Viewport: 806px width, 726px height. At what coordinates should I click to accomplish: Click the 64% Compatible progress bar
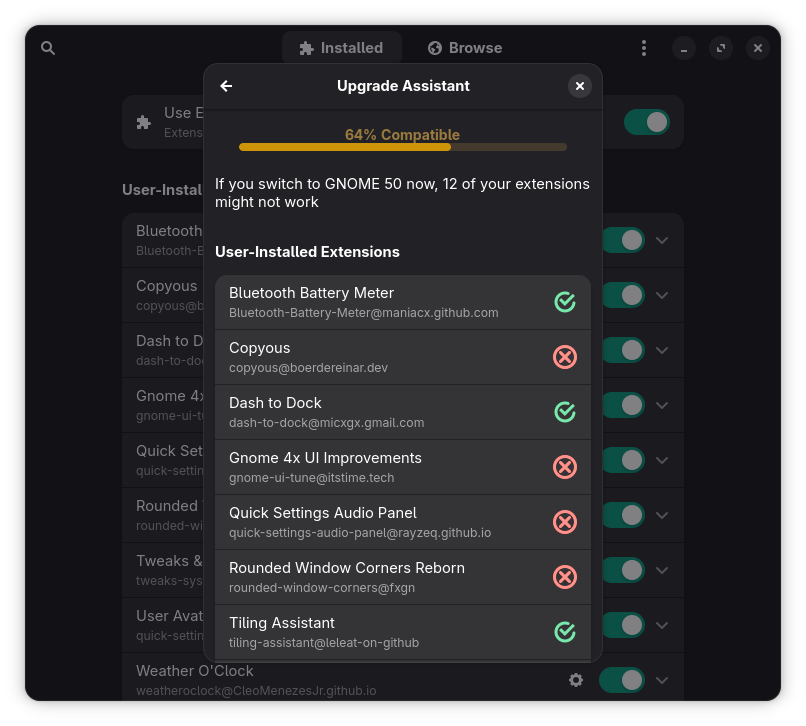(402, 147)
